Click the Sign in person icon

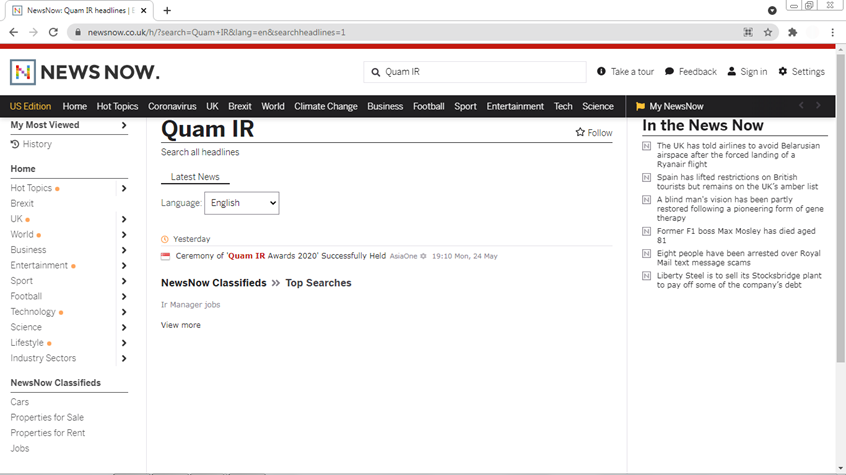(x=732, y=71)
